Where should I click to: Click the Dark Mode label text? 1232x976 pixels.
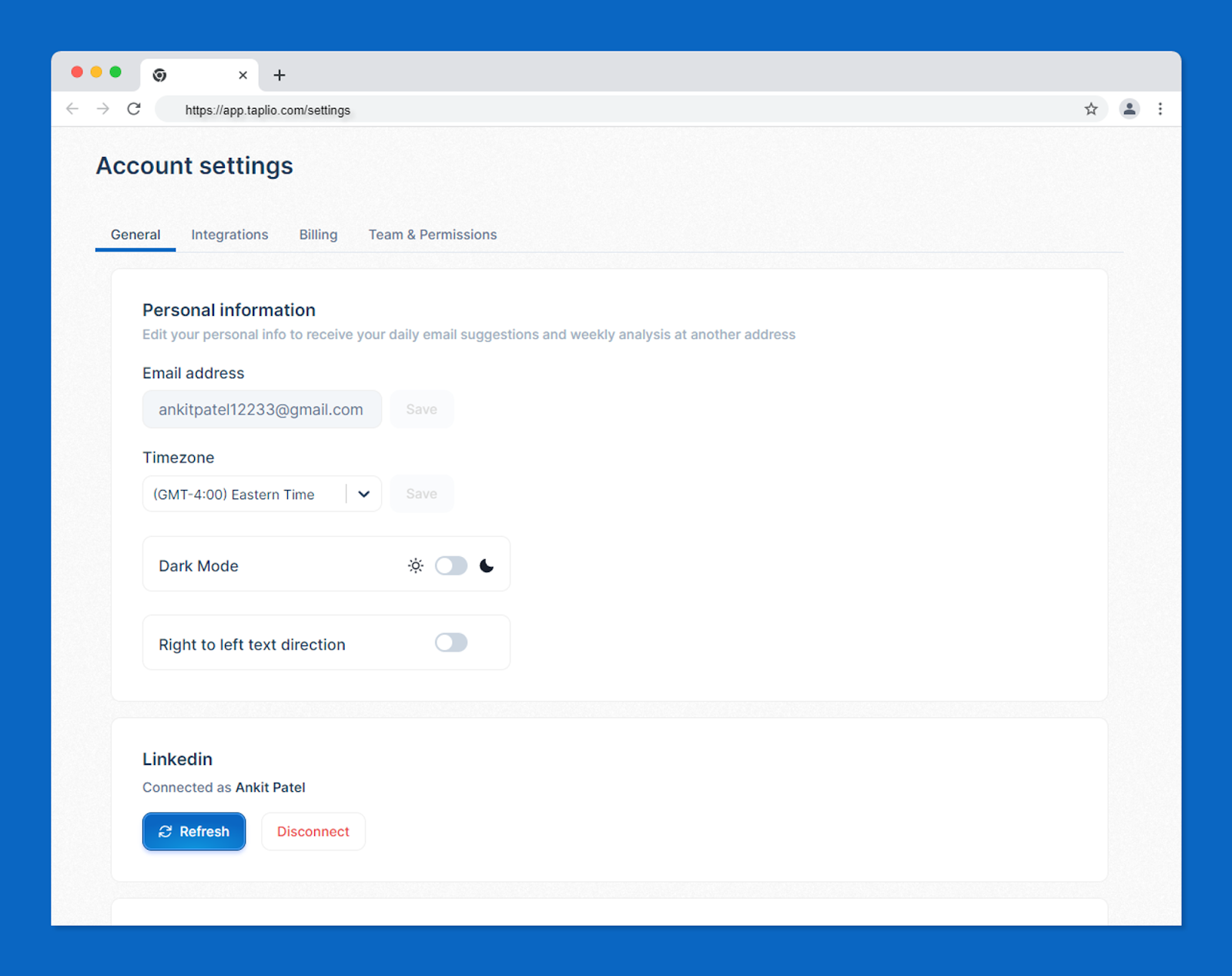(199, 565)
